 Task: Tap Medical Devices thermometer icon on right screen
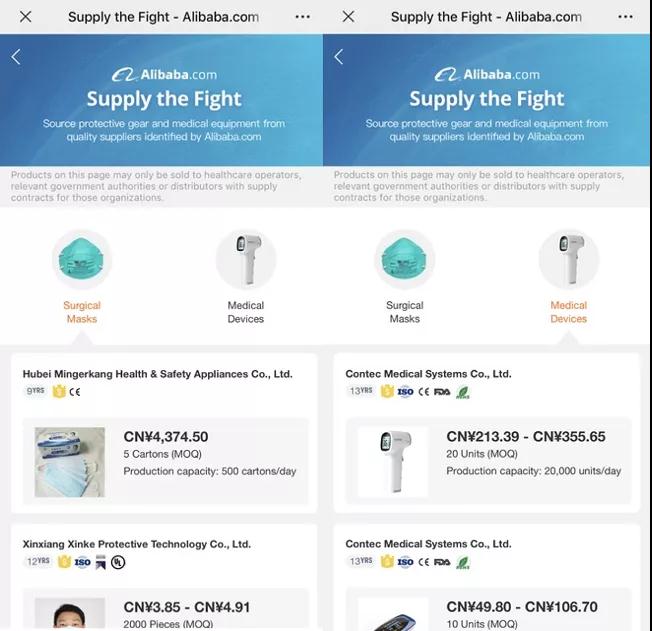point(568,259)
